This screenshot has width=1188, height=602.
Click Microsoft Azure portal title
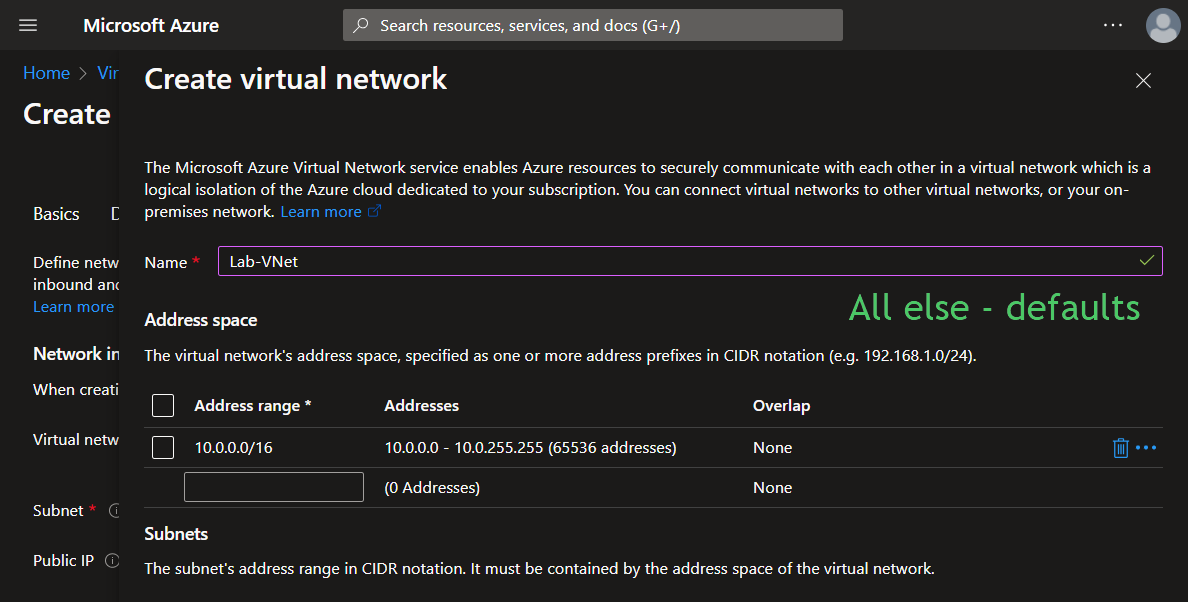coord(151,26)
